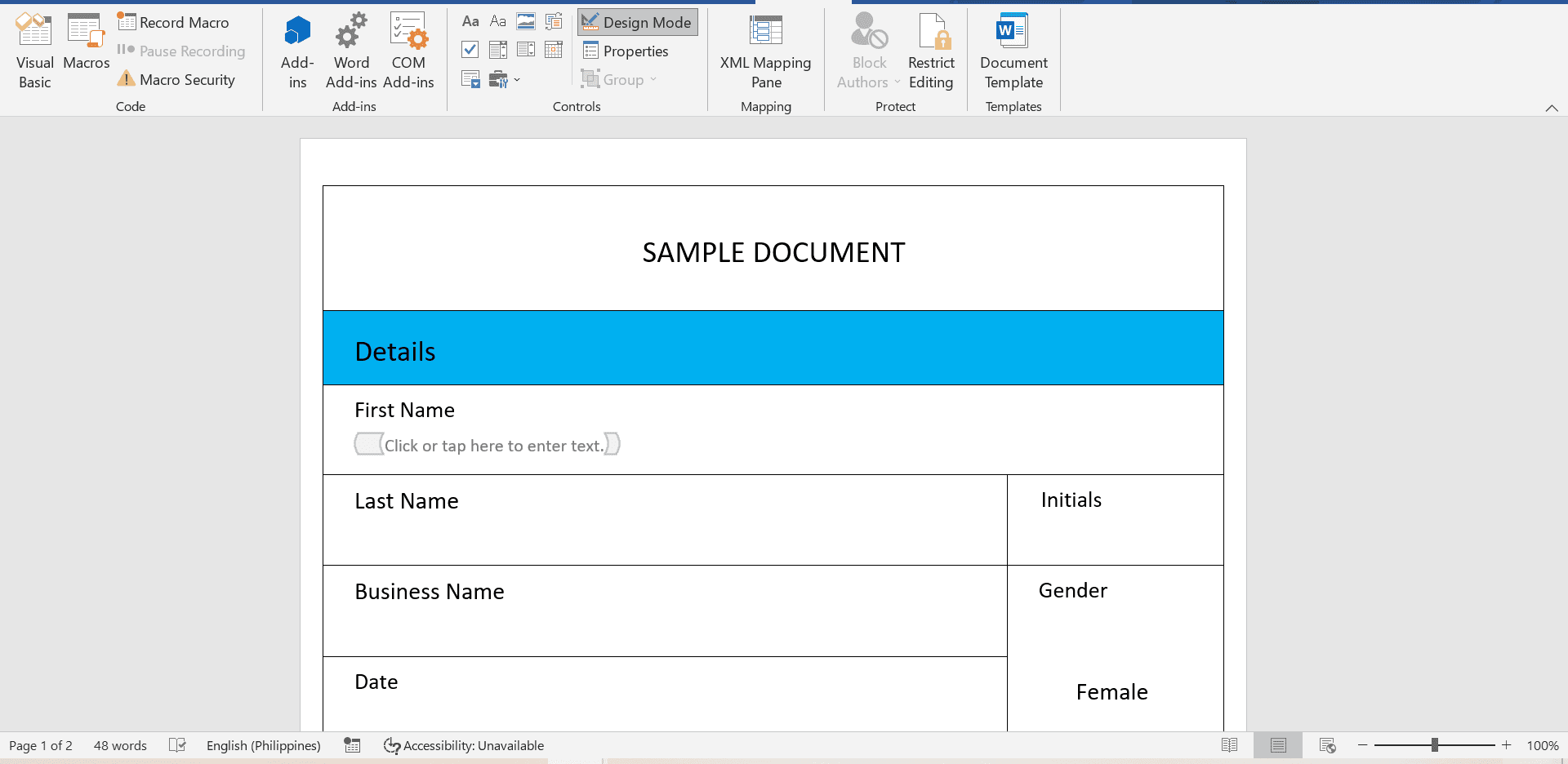Start Record Macro
Screen dimensions: 1568x764
(173, 22)
